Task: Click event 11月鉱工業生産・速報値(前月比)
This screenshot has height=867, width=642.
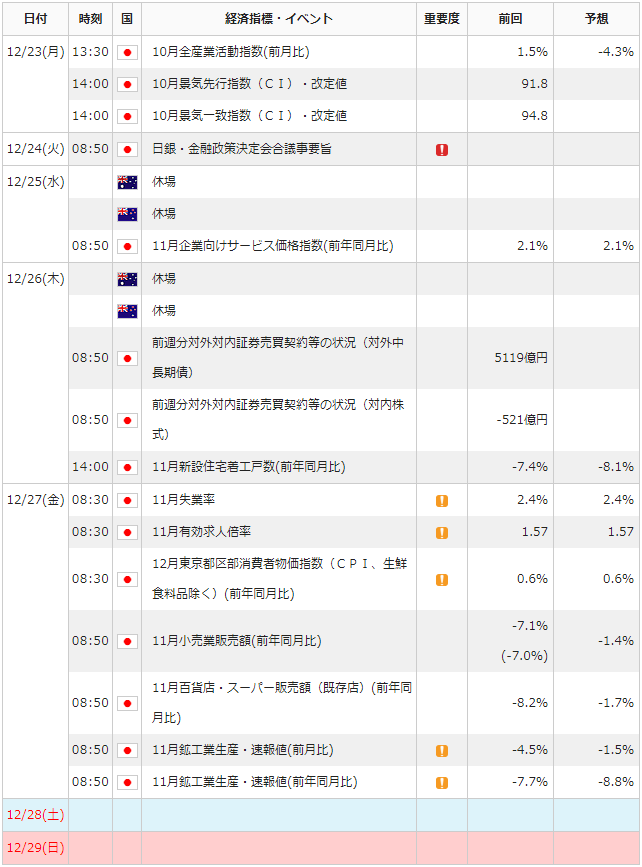Action: [x=243, y=750]
